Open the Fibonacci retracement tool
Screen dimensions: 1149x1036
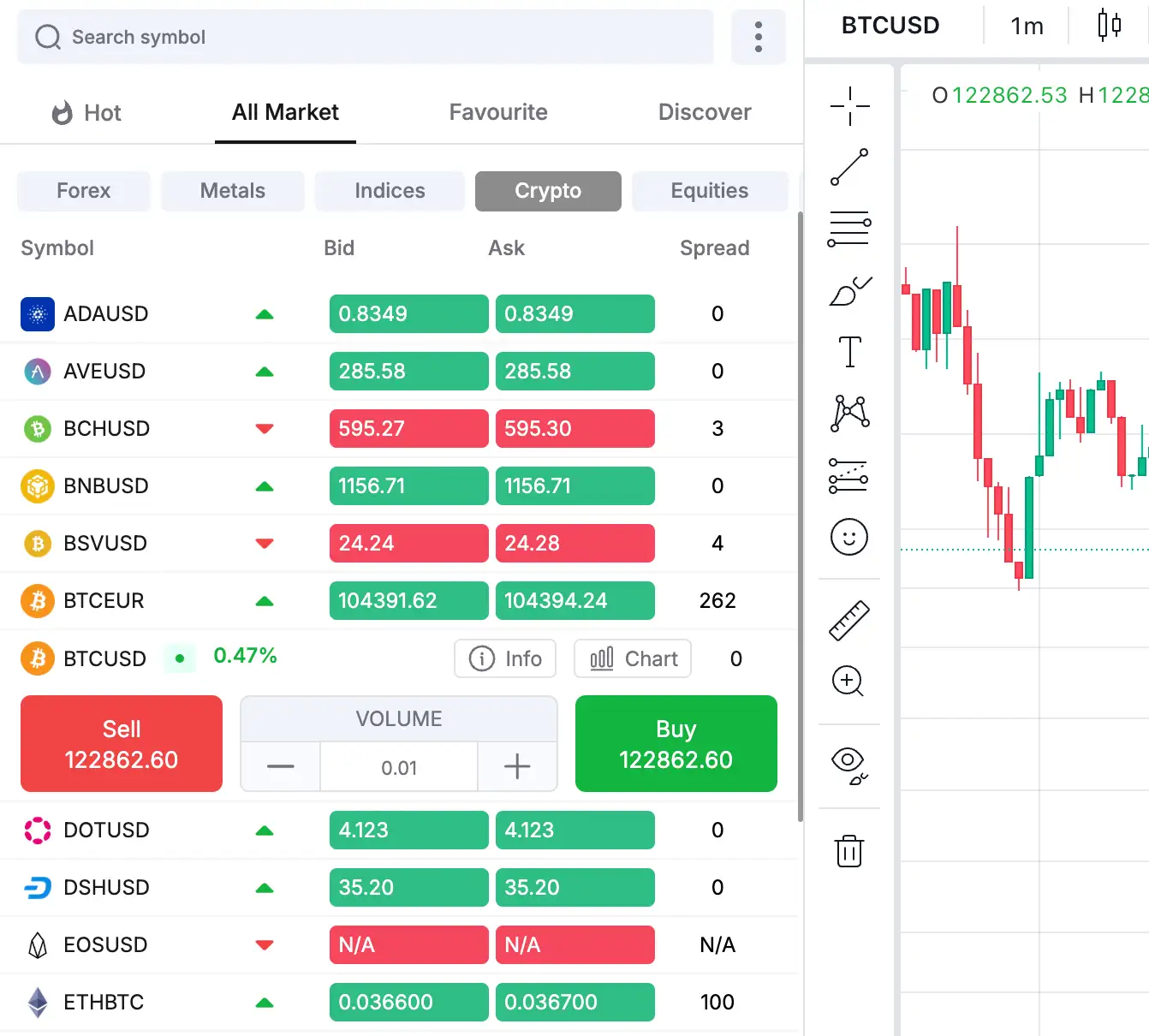pos(849,229)
